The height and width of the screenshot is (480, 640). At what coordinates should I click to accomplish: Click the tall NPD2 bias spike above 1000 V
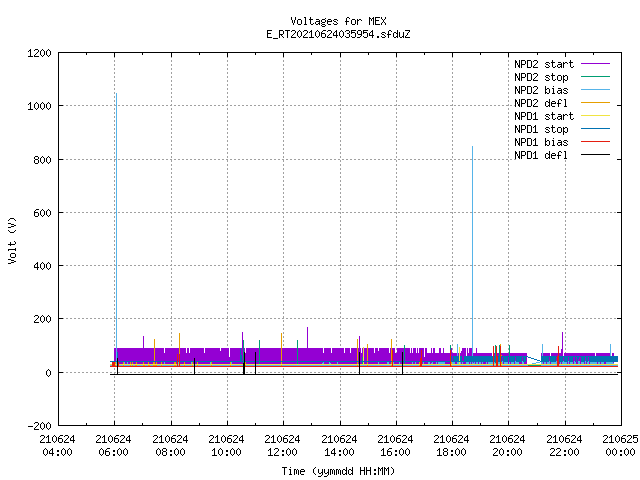[116, 220]
